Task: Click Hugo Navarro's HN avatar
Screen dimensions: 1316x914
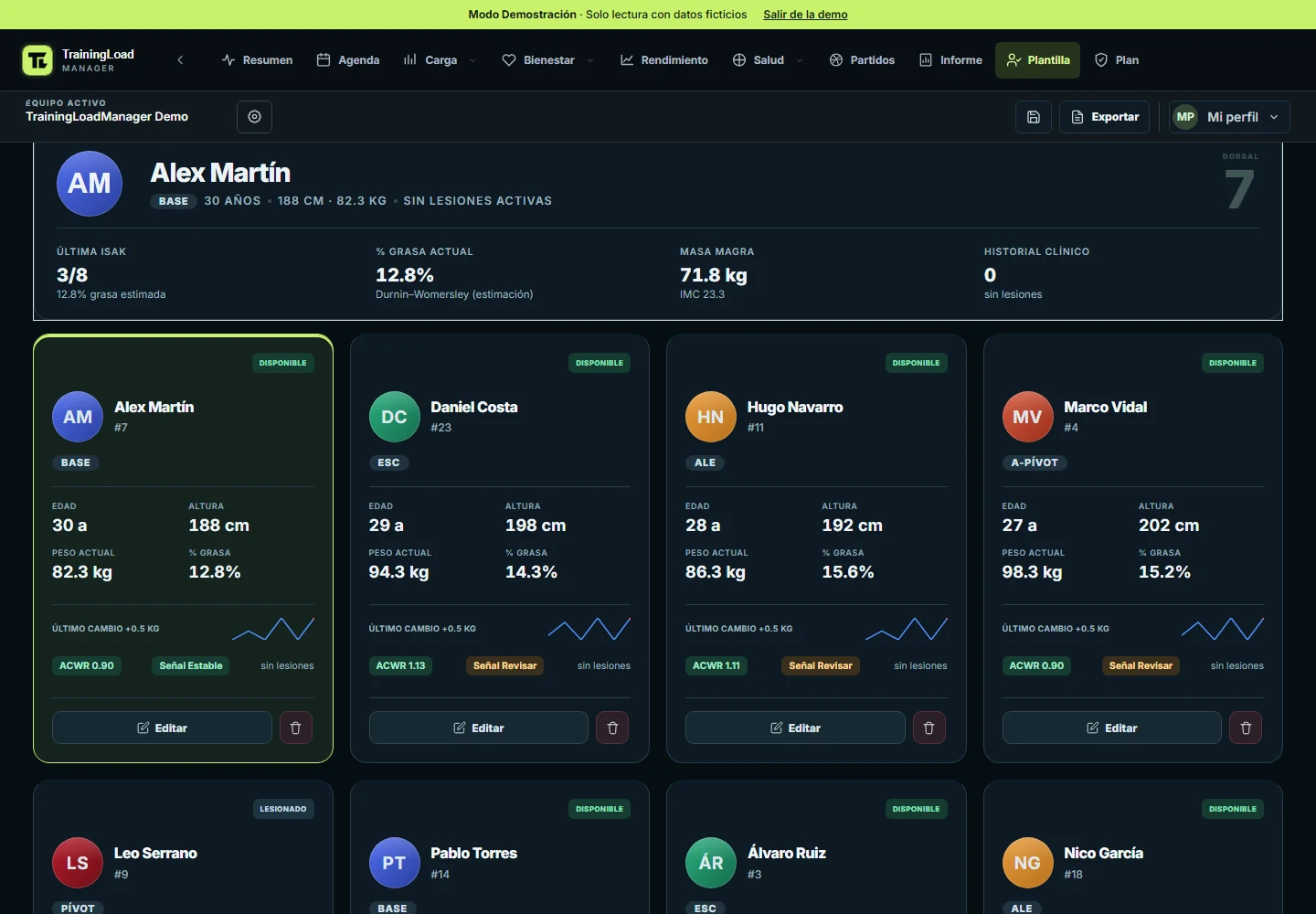Action: pos(711,417)
